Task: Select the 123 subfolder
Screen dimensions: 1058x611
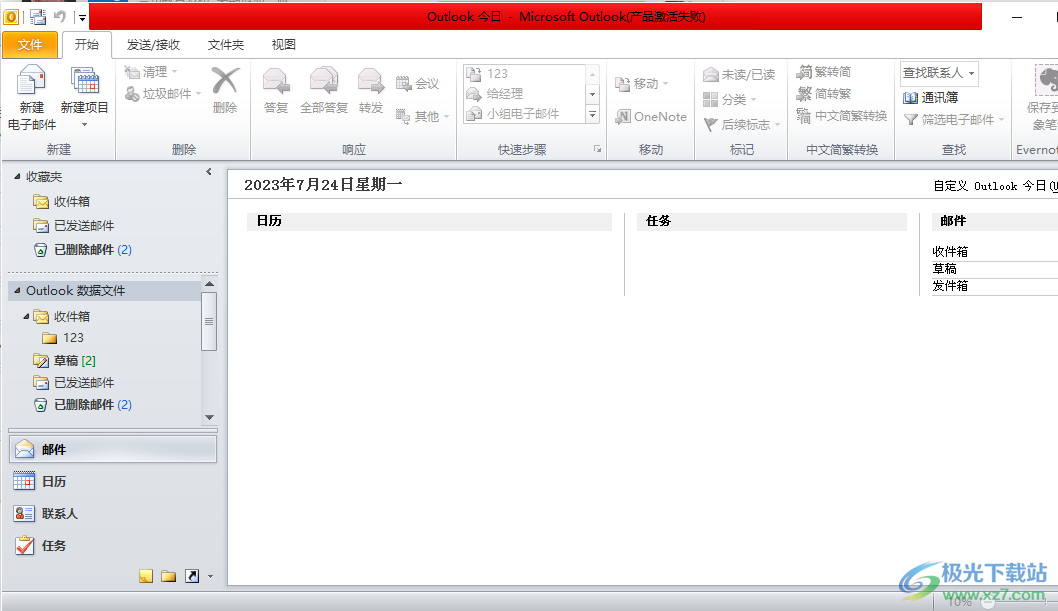Action: (63, 338)
